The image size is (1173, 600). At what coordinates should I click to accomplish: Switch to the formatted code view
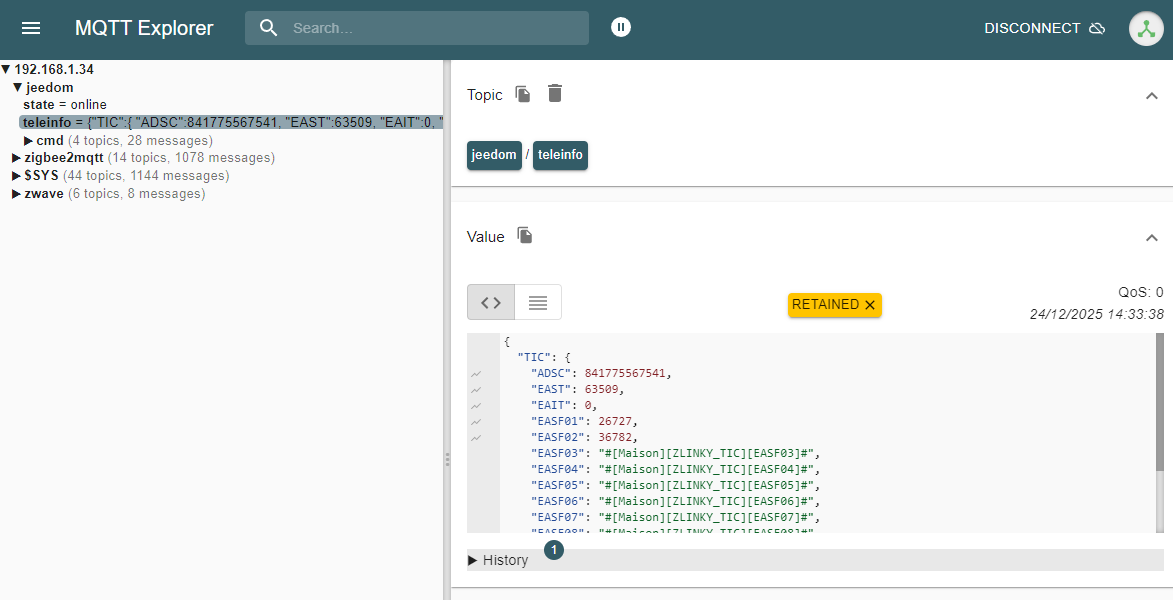click(491, 302)
